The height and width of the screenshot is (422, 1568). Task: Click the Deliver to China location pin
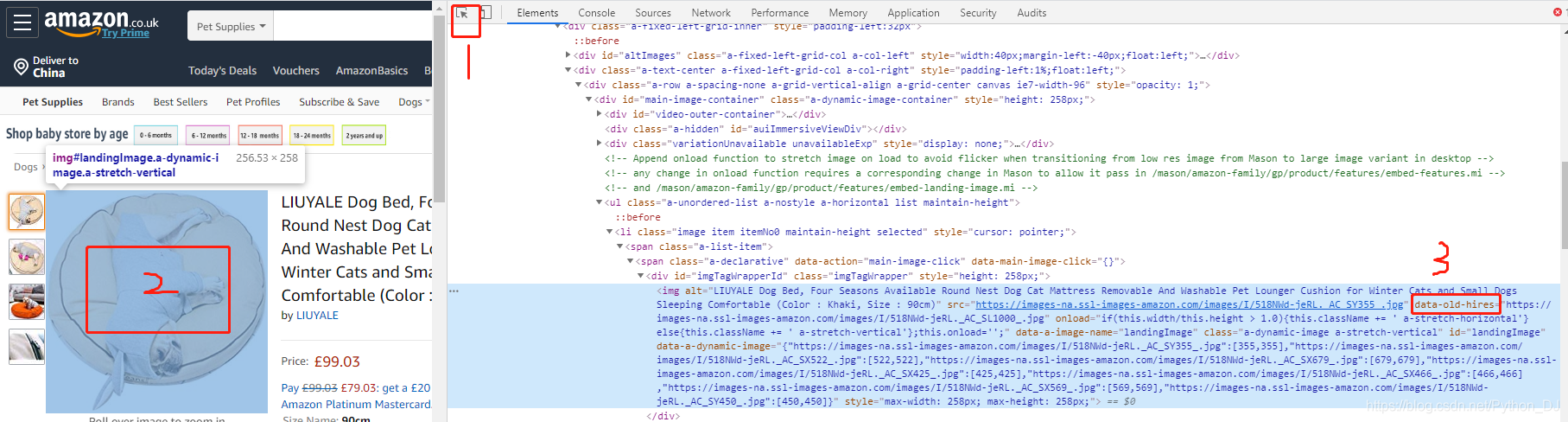[22, 67]
